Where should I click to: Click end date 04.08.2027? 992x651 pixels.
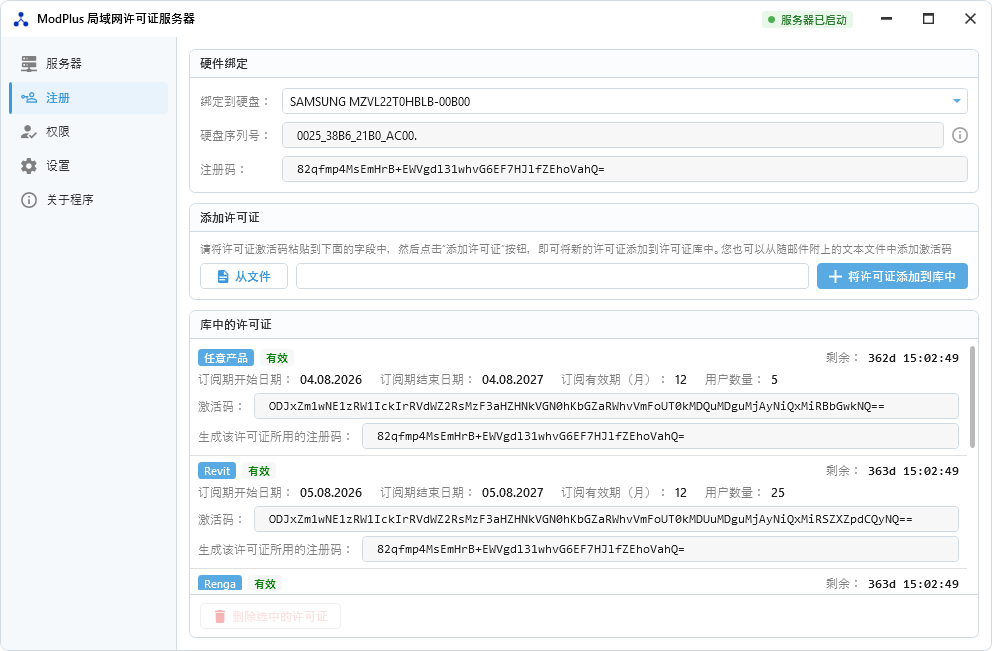[512, 380]
